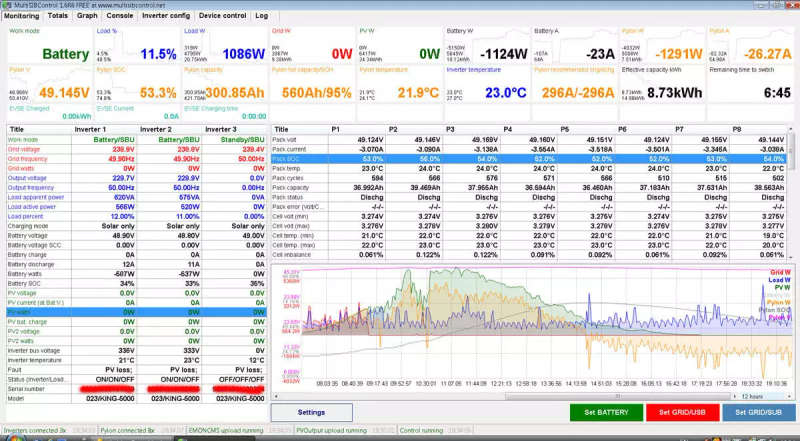Click the Grid W chart legend entry
The image size is (800, 441).
point(780,273)
